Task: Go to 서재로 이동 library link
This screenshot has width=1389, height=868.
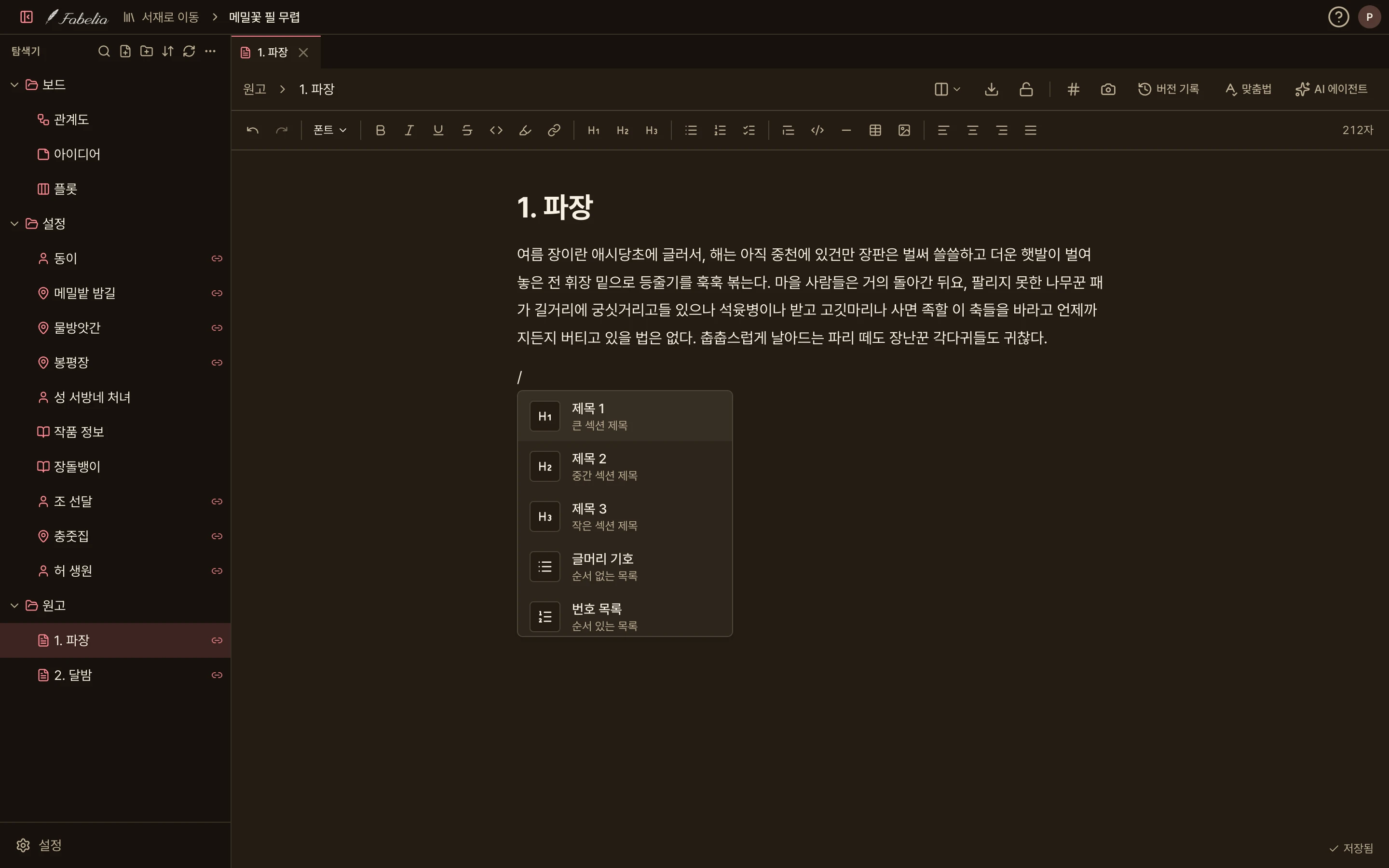Action: (161, 17)
